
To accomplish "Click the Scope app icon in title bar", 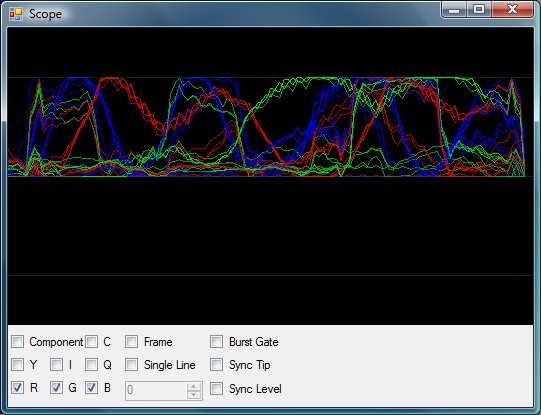I will click(16, 14).
